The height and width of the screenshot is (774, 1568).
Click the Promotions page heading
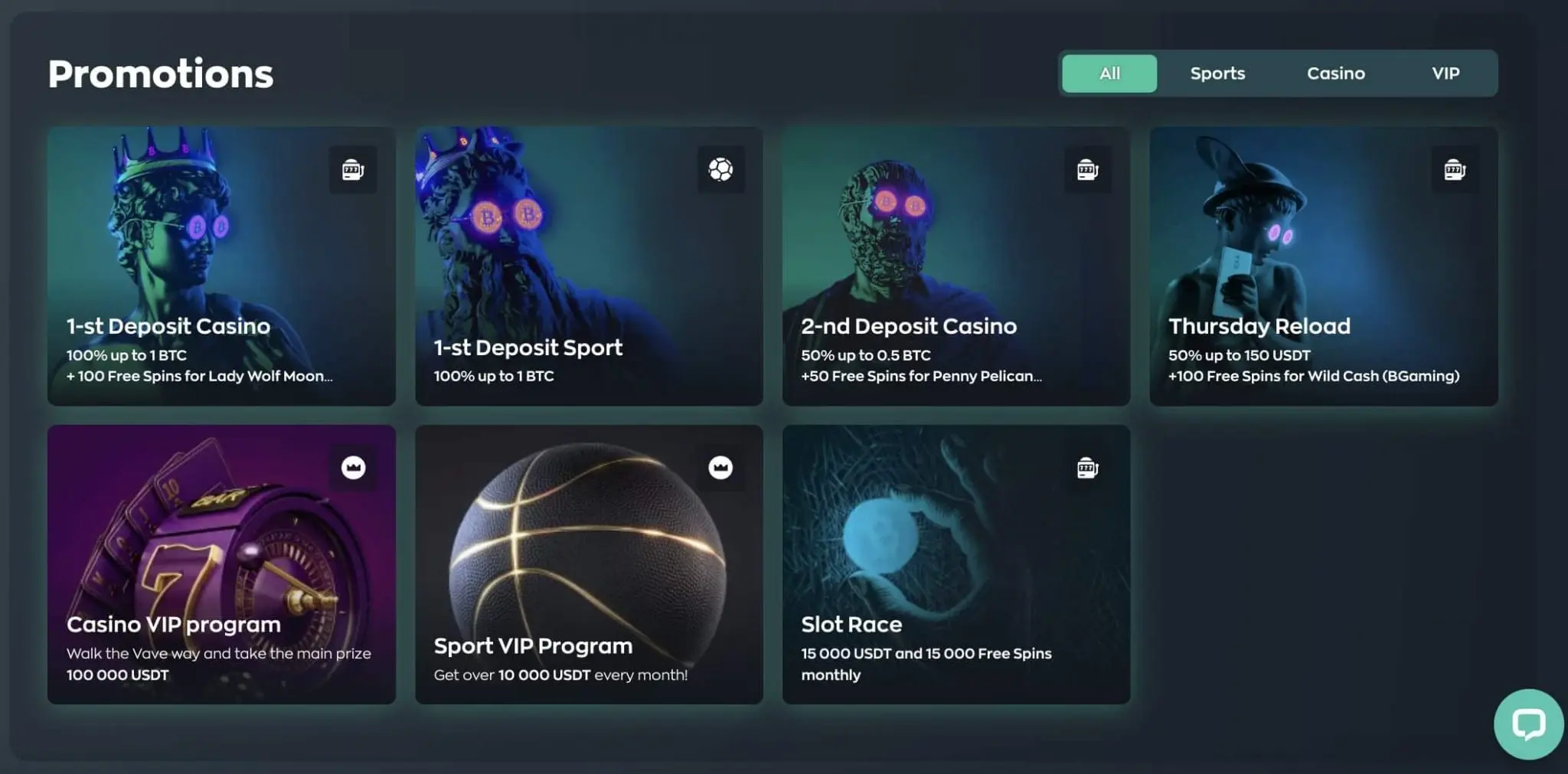161,74
